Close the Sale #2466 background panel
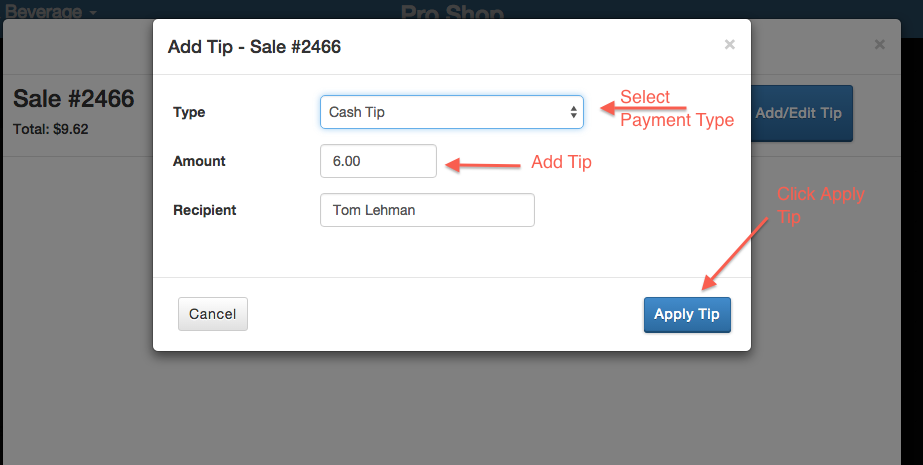Screen dimensions: 923x465 click(x=879, y=44)
